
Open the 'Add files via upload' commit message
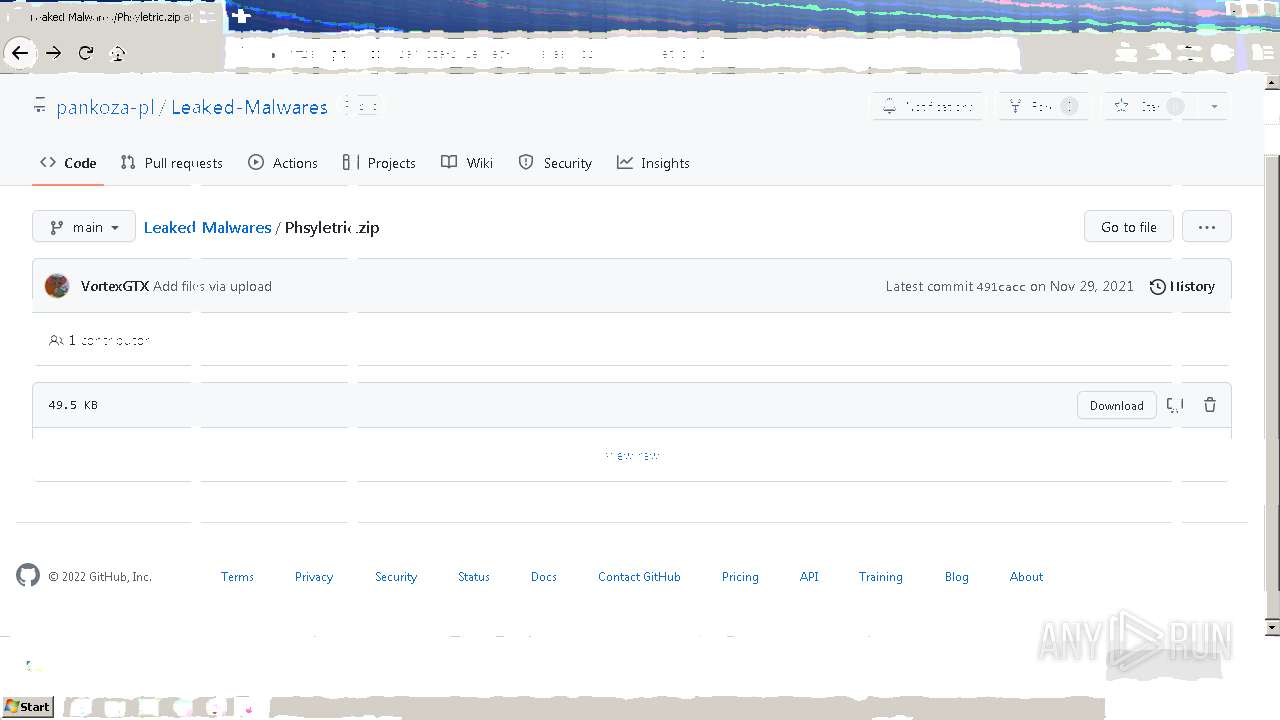click(213, 286)
